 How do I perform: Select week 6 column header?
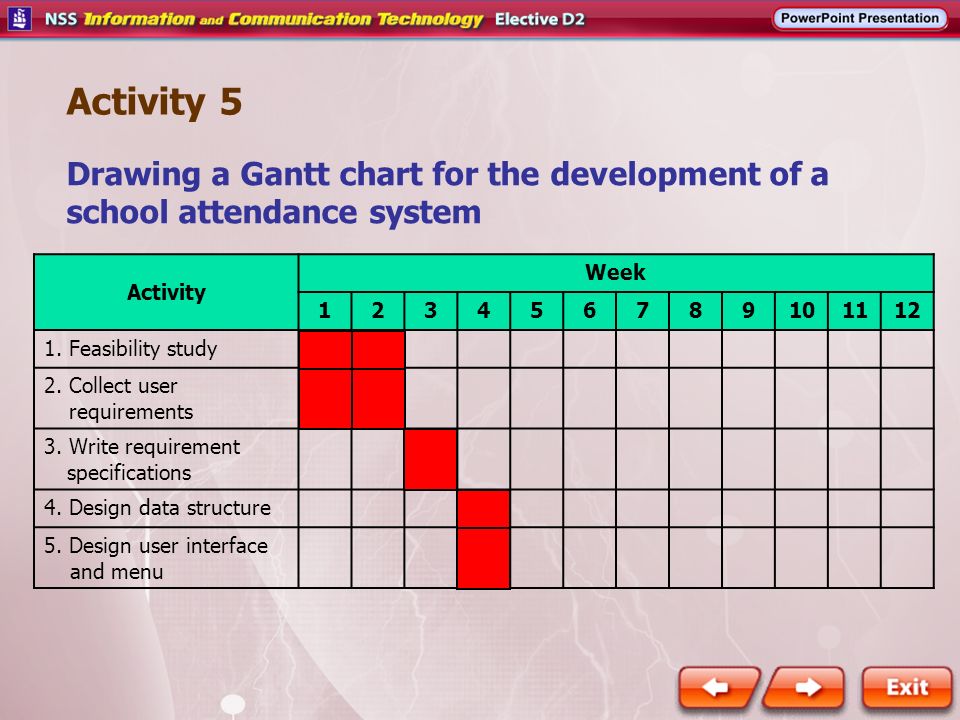590,311
